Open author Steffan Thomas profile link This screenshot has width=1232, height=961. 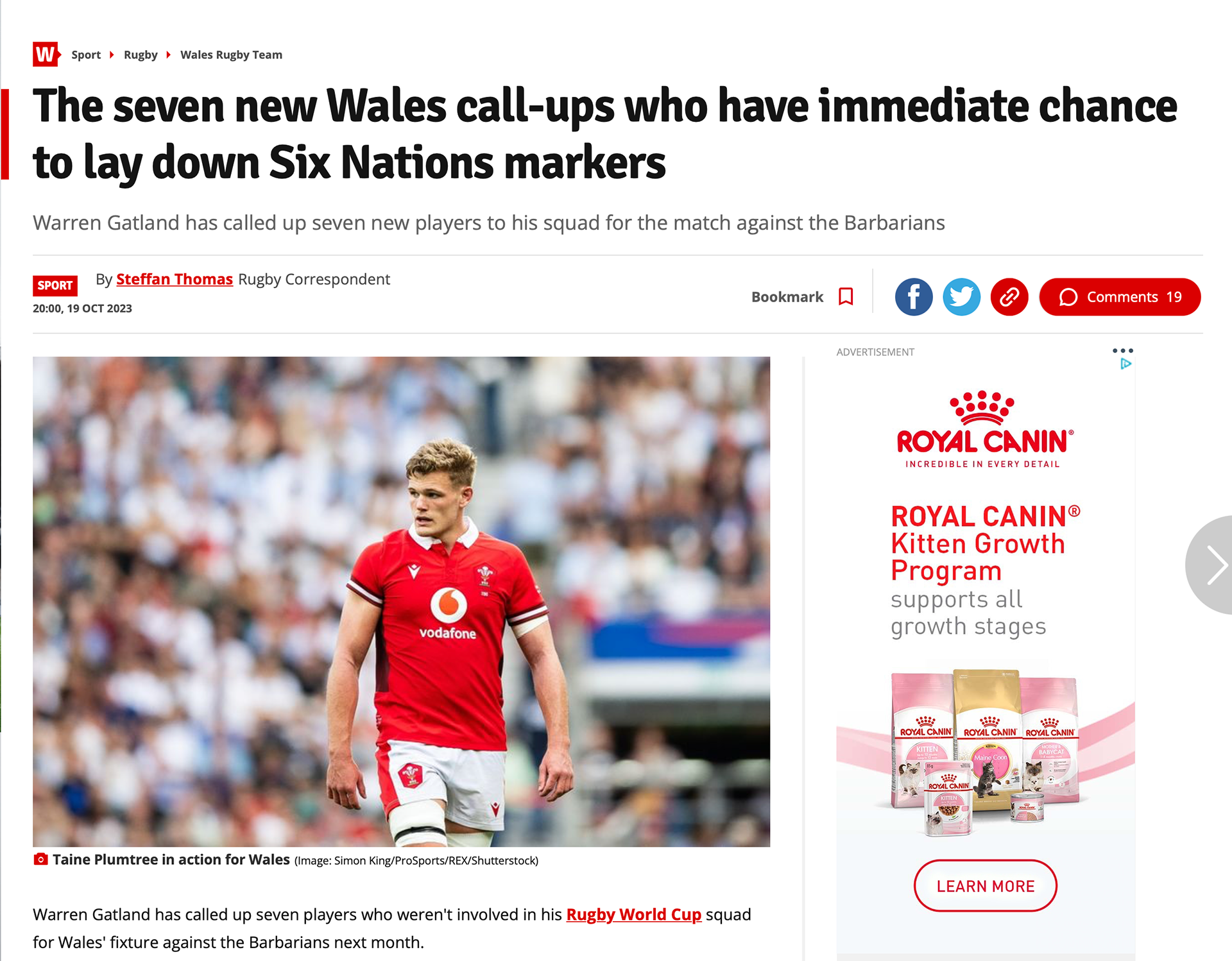point(175,280)
